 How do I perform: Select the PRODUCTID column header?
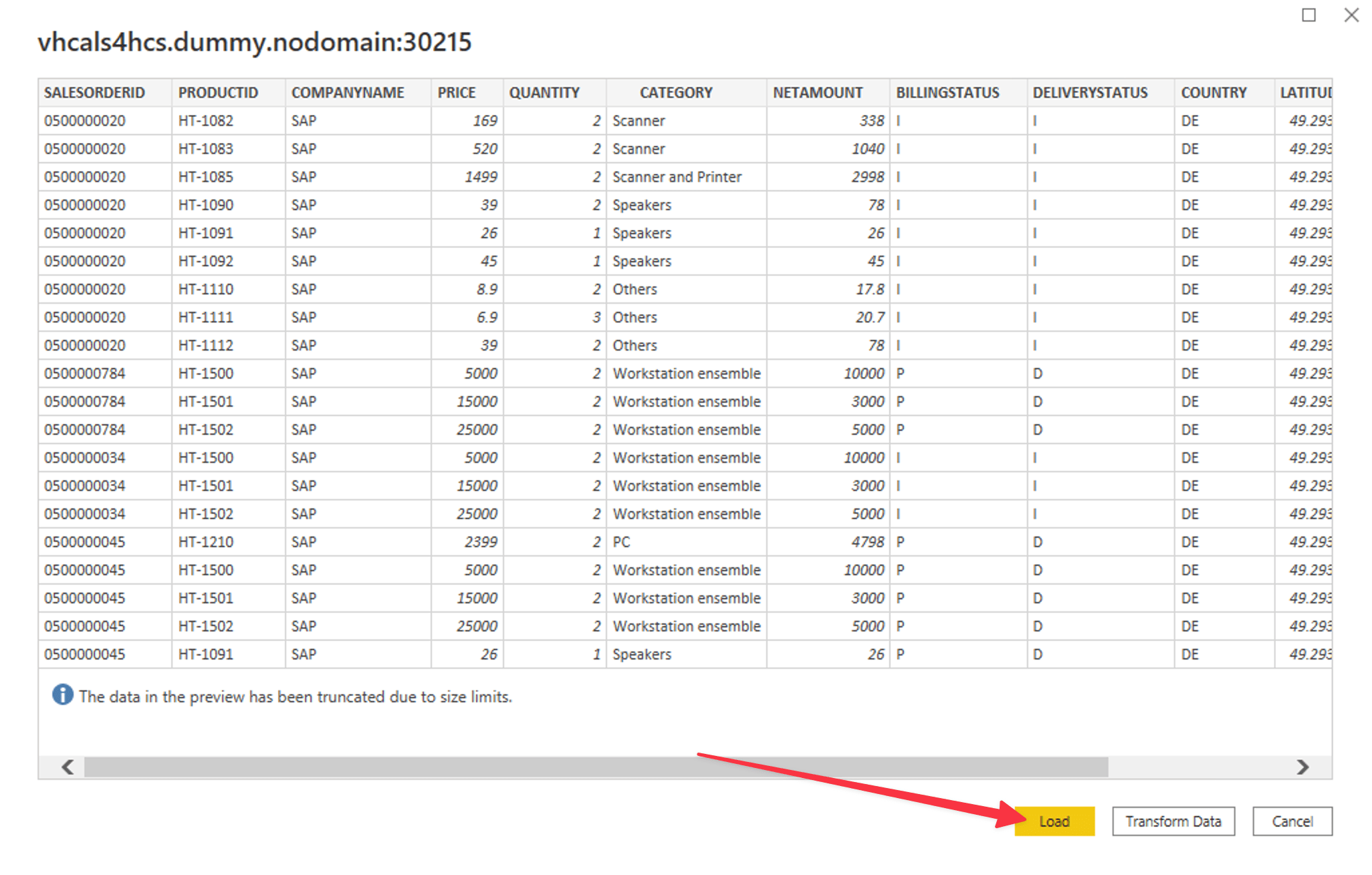point(219,92)
